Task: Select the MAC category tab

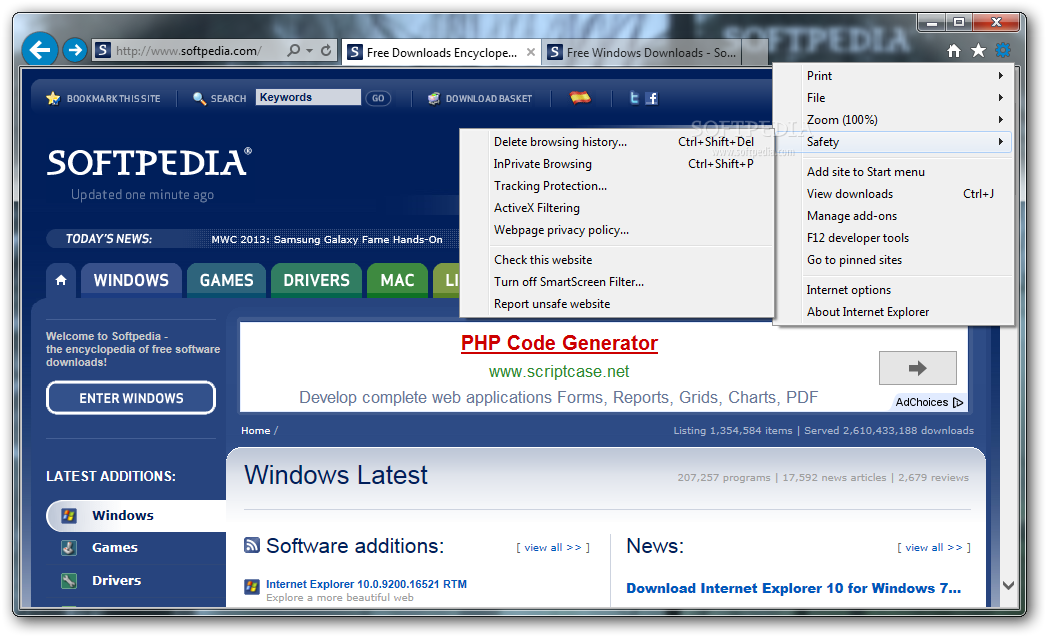Action: pyautogui.click(x=397, y=280)
